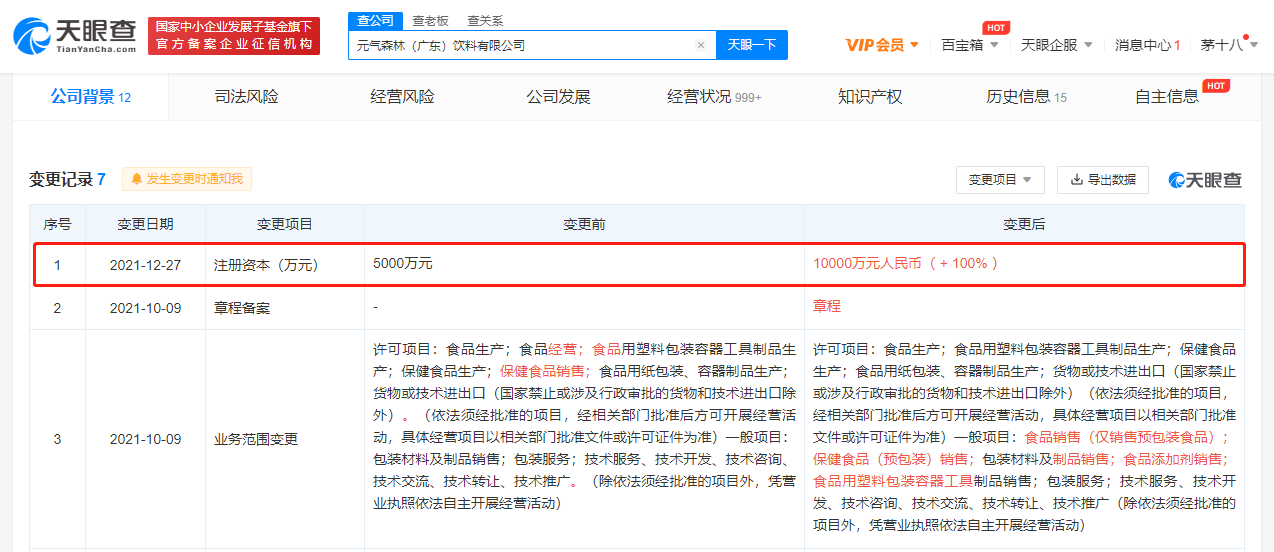The height and width of the screenshot is (552, 1274).
Task: Switch to the 历史信息 tab
Action: 1026,97
